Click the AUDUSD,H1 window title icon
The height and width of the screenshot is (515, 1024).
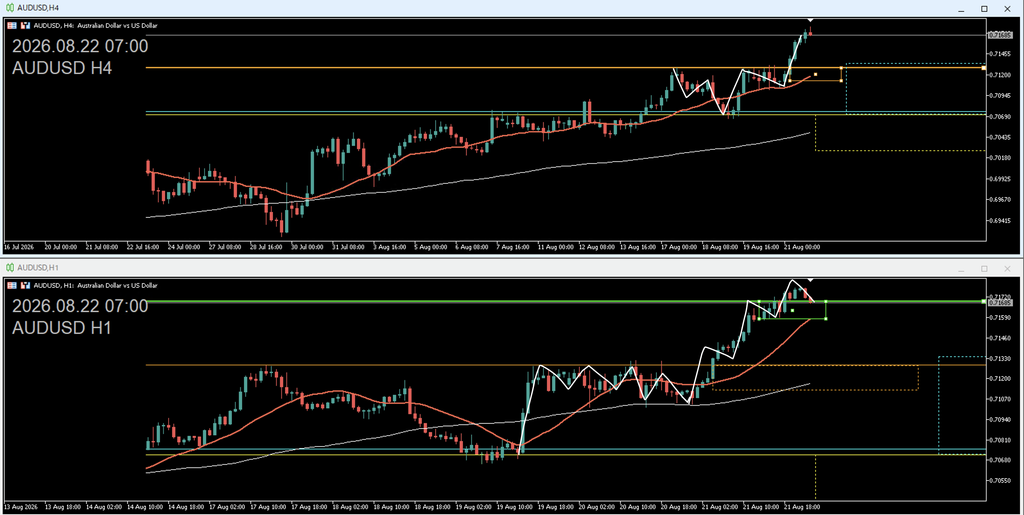[x=10, y=268]
